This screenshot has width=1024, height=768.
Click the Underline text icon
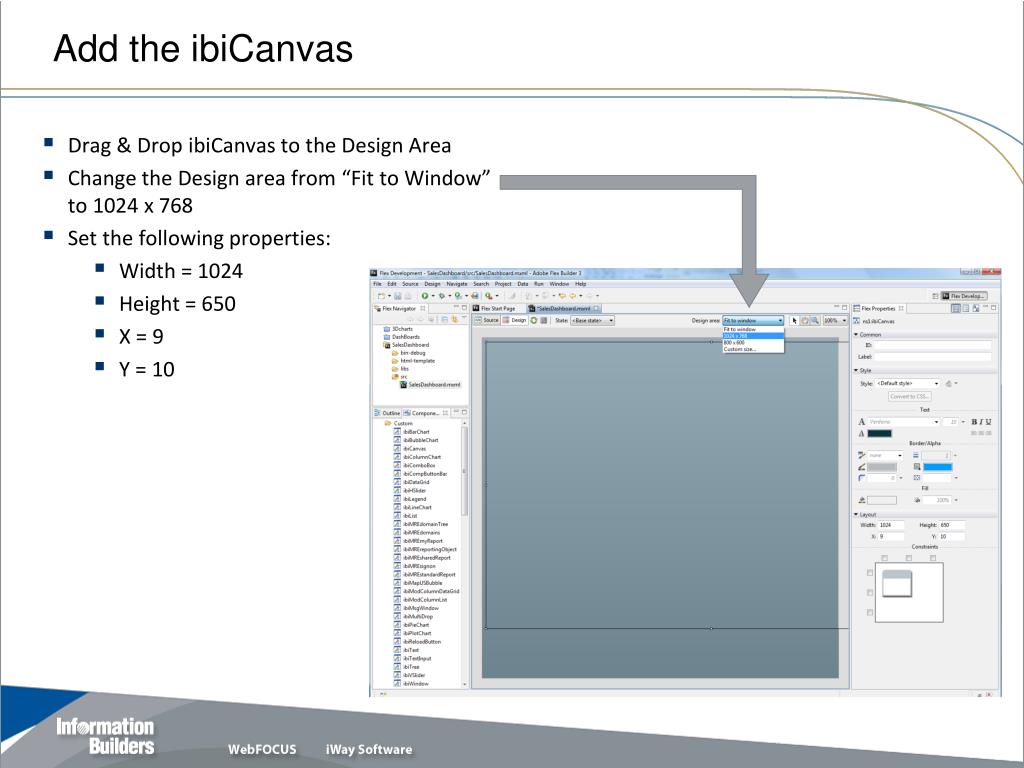click(988, 422)
